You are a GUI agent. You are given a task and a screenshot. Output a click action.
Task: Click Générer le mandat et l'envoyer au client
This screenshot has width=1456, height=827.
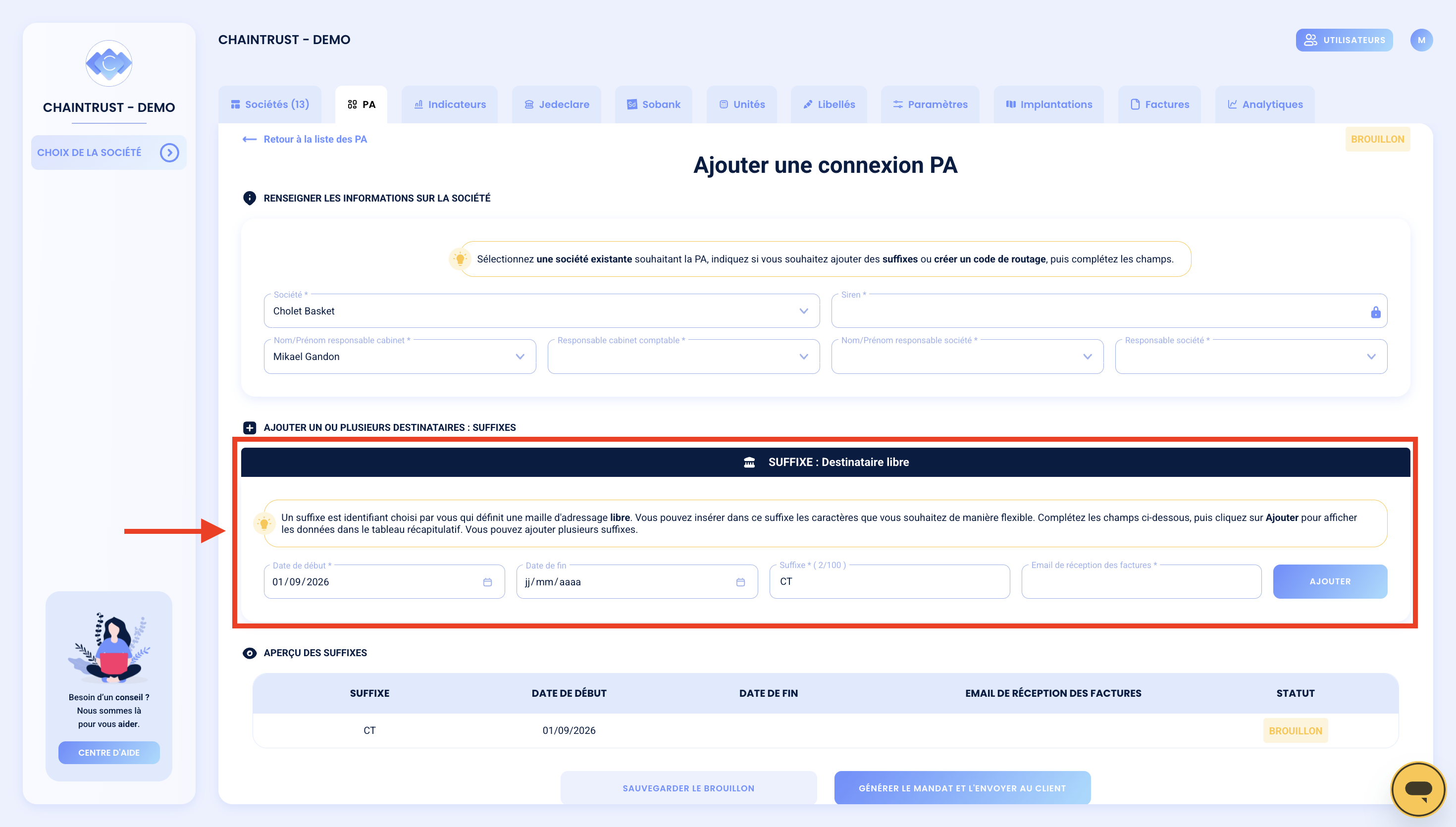pyautogui.click(x=962, y=788)
